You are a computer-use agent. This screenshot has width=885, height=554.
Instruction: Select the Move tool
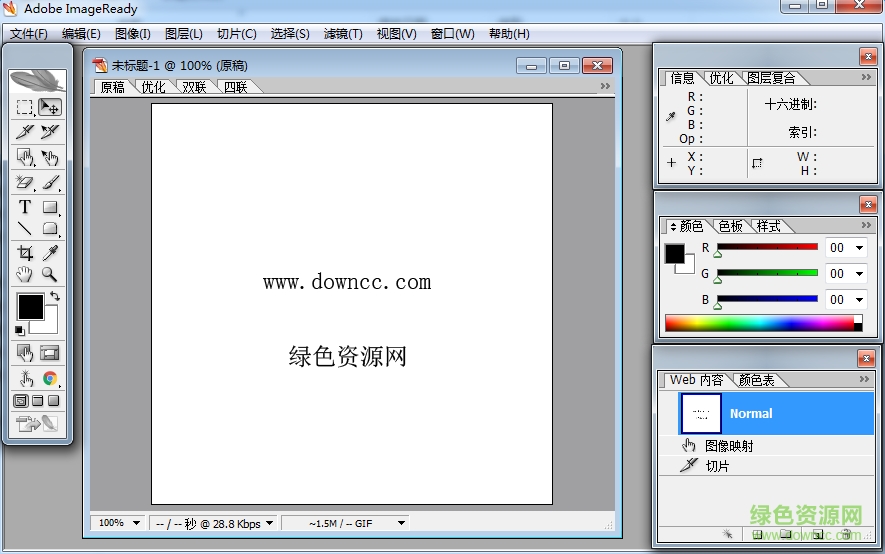[50, 107]
